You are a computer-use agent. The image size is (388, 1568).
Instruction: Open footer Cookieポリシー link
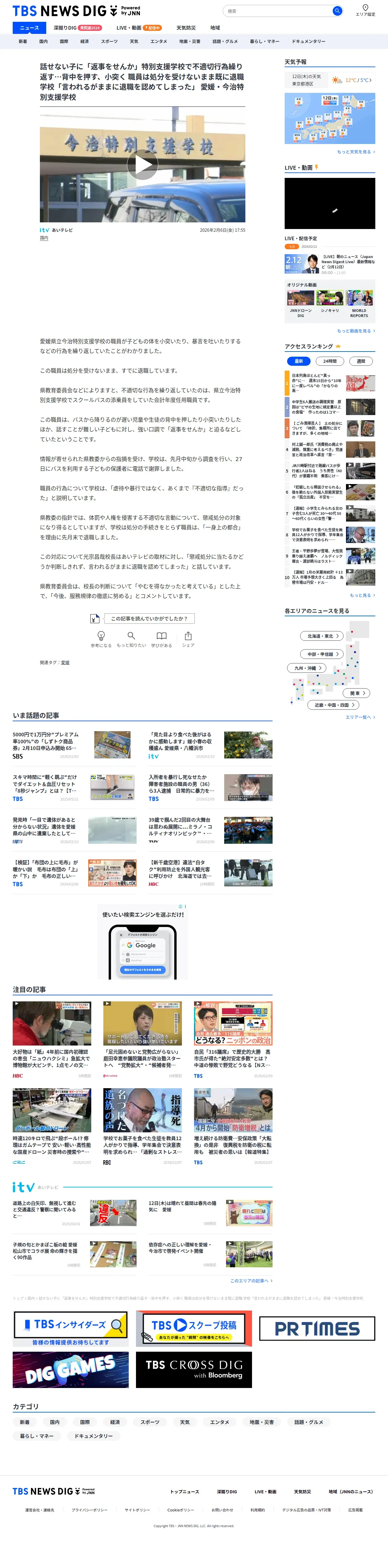pos(181,1510)
